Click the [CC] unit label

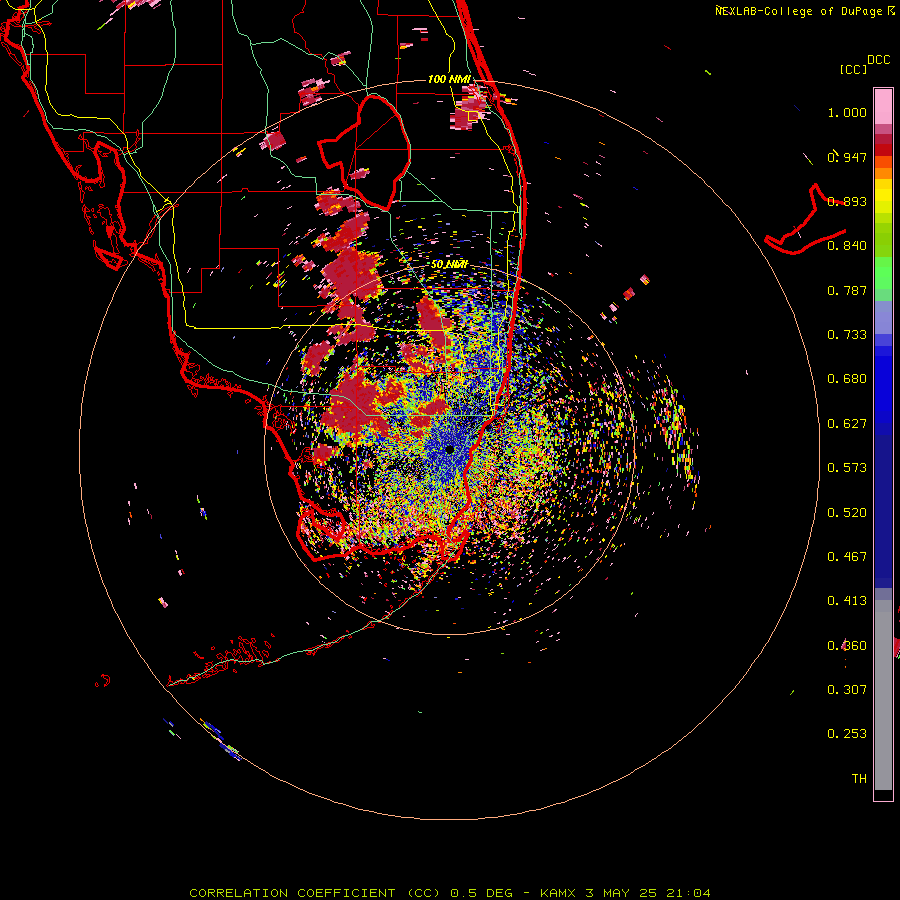(853, 69)
